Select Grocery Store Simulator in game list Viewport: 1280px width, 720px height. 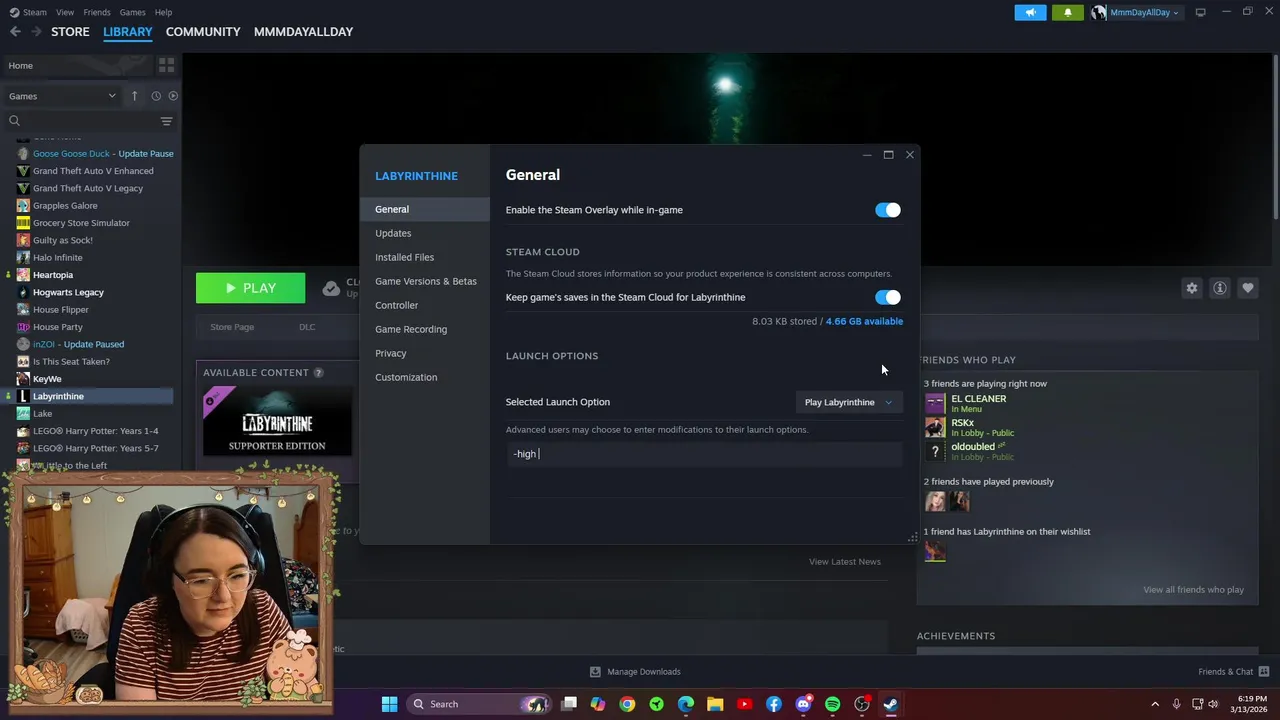click(x=81, y=223)
